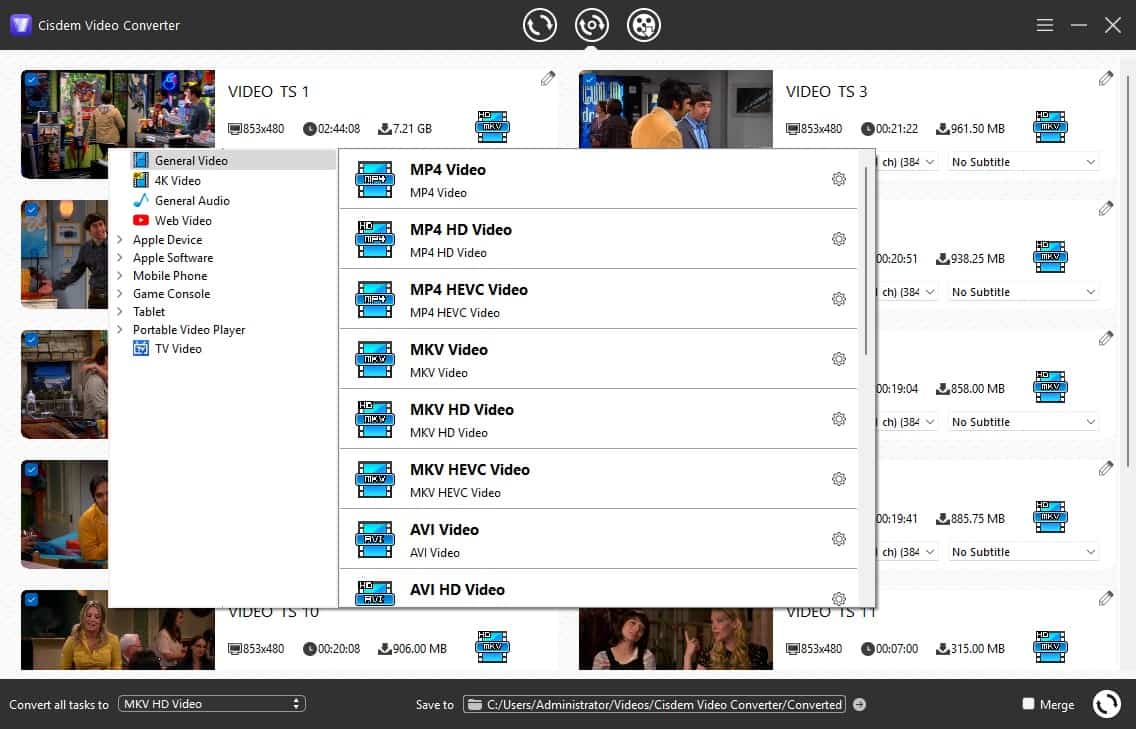
Task: Click the main video list scrollbar
Action: pos(1127,271)
